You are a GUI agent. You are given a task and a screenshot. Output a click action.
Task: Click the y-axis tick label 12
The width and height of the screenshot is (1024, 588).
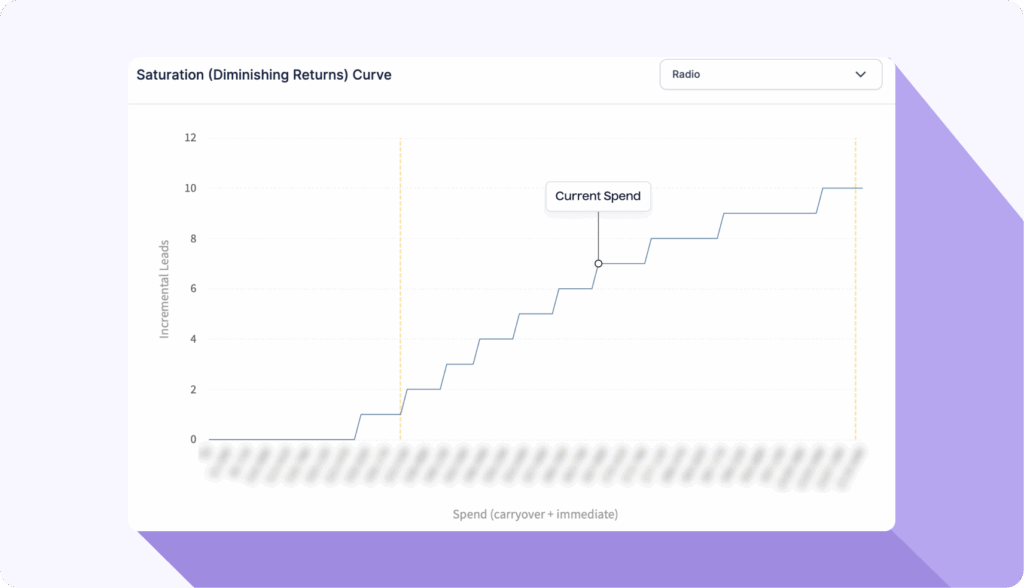point(190,138)
